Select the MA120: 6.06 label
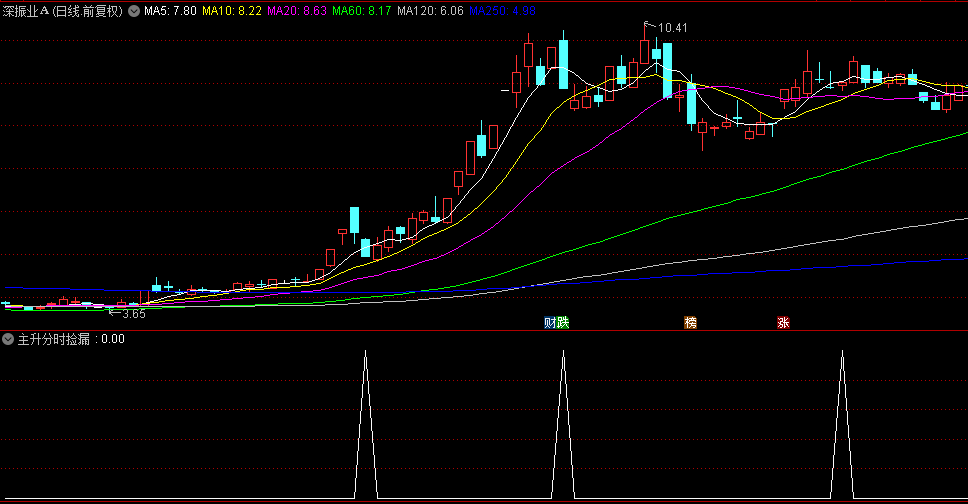 click(x=430, y=11)
